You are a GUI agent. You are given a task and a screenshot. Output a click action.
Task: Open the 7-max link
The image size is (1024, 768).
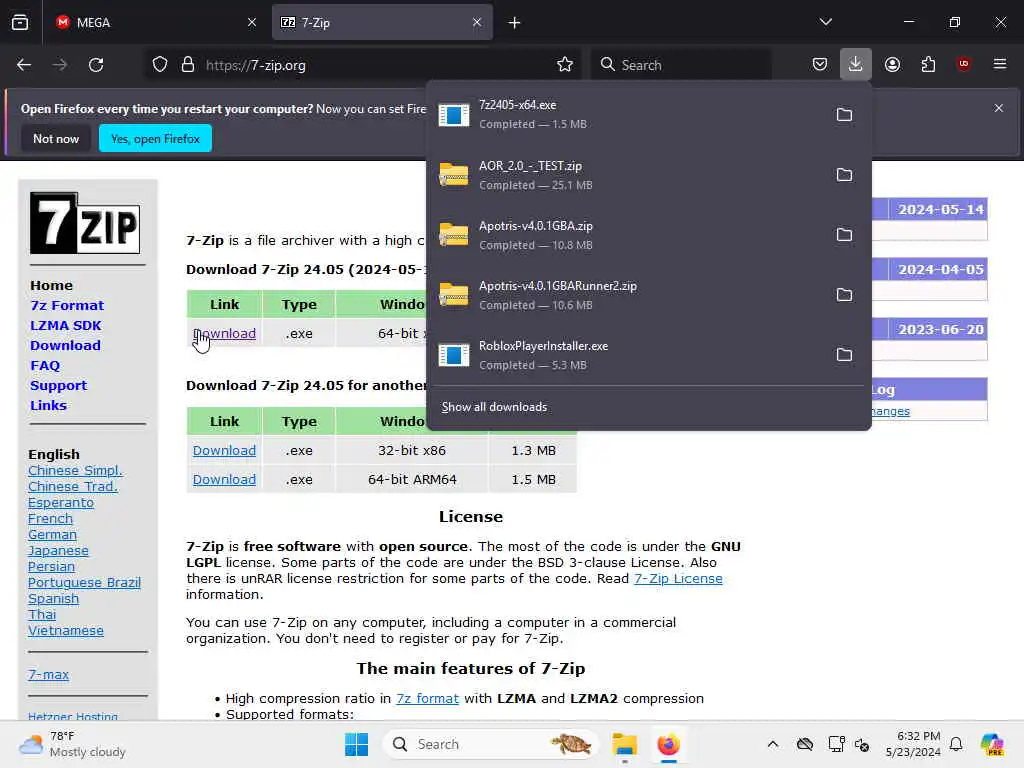point(48,675)
